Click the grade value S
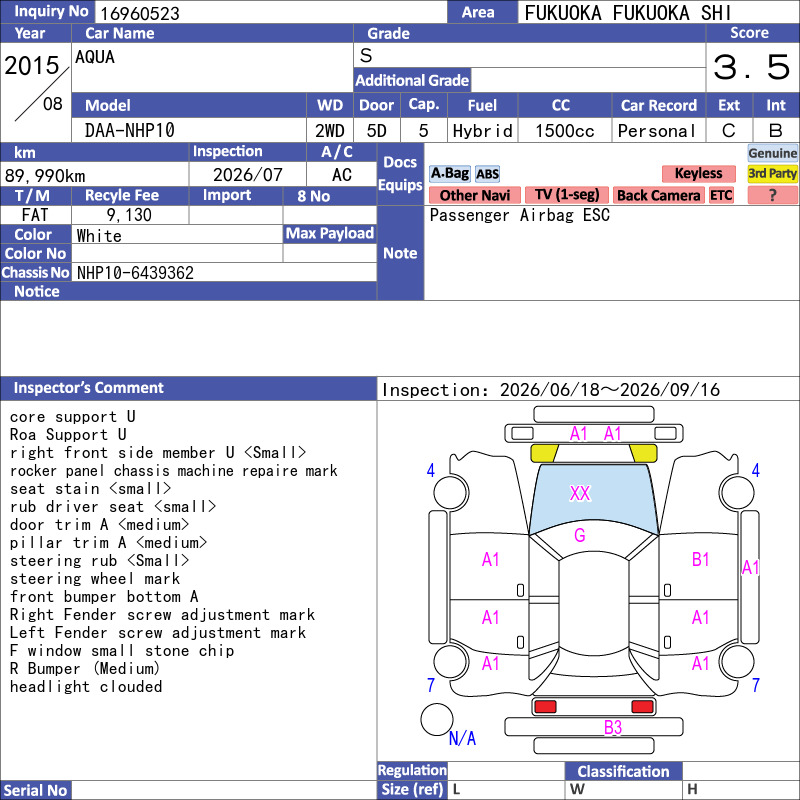 (x=366, y=55)
